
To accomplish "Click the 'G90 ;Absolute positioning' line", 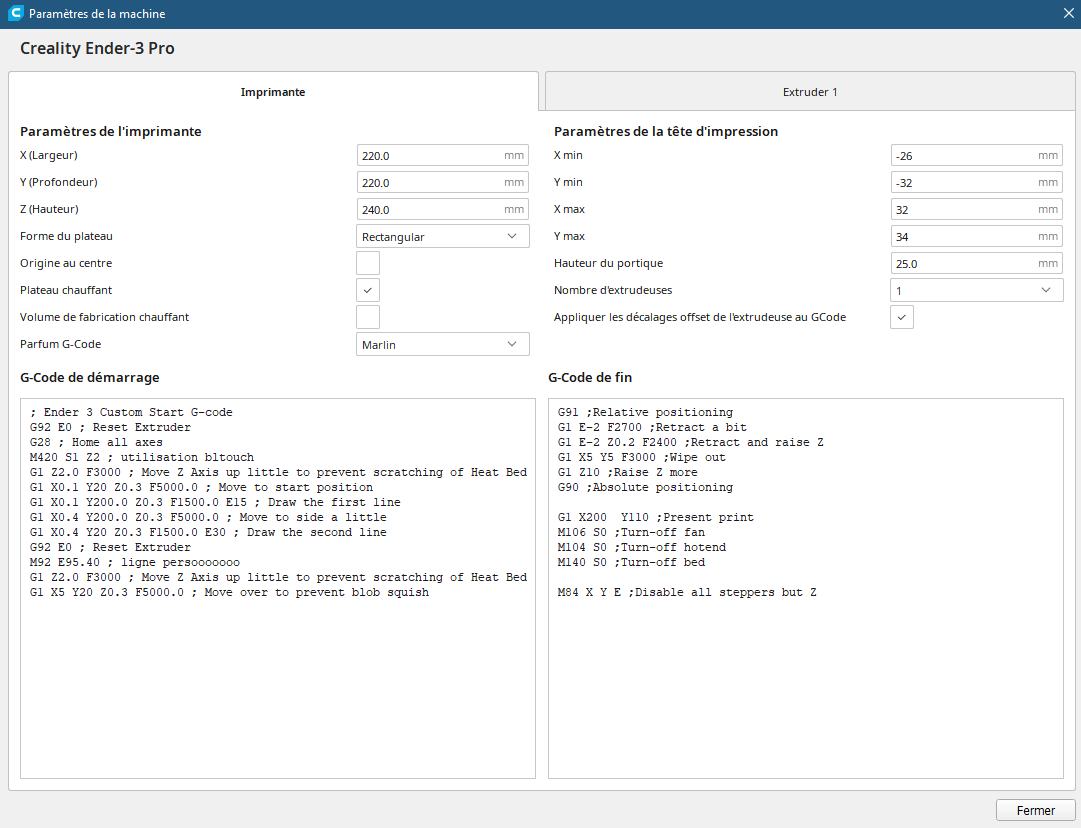I will point(645,487).
